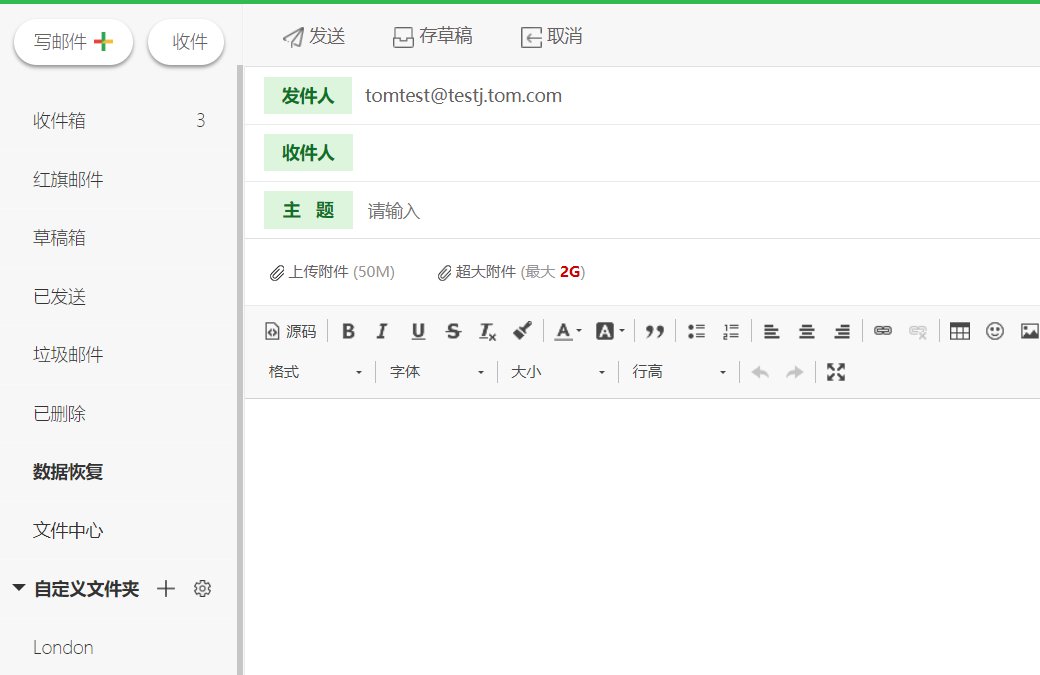Set text alignment to center
Image resolution: width=1040 pixels, height=675 pixels.
[806, 331]
